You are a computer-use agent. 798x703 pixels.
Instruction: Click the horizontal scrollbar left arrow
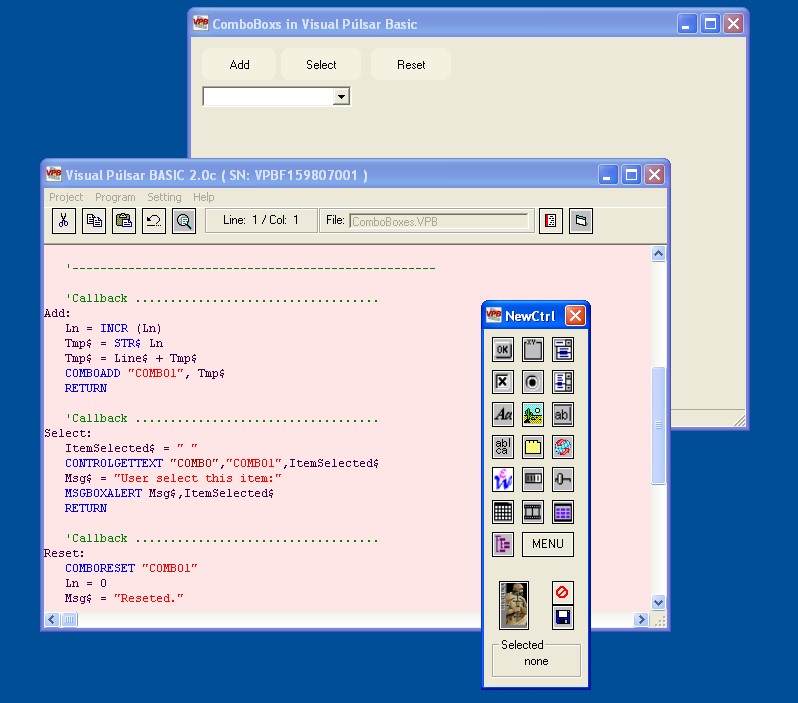click(x=51, y=620)
